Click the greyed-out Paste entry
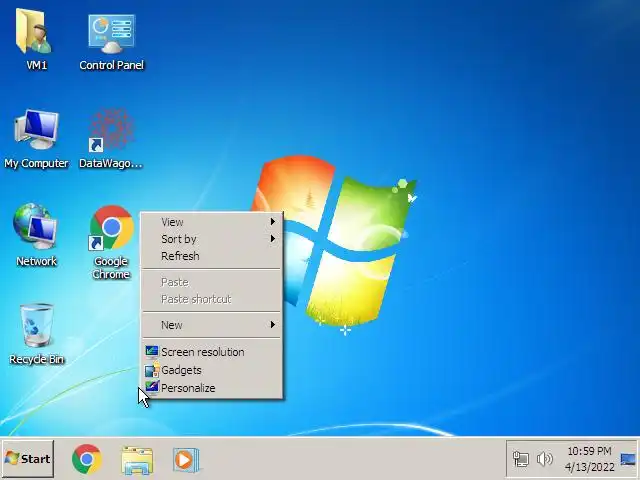This screenshot has height=480, width=640. 212,282
